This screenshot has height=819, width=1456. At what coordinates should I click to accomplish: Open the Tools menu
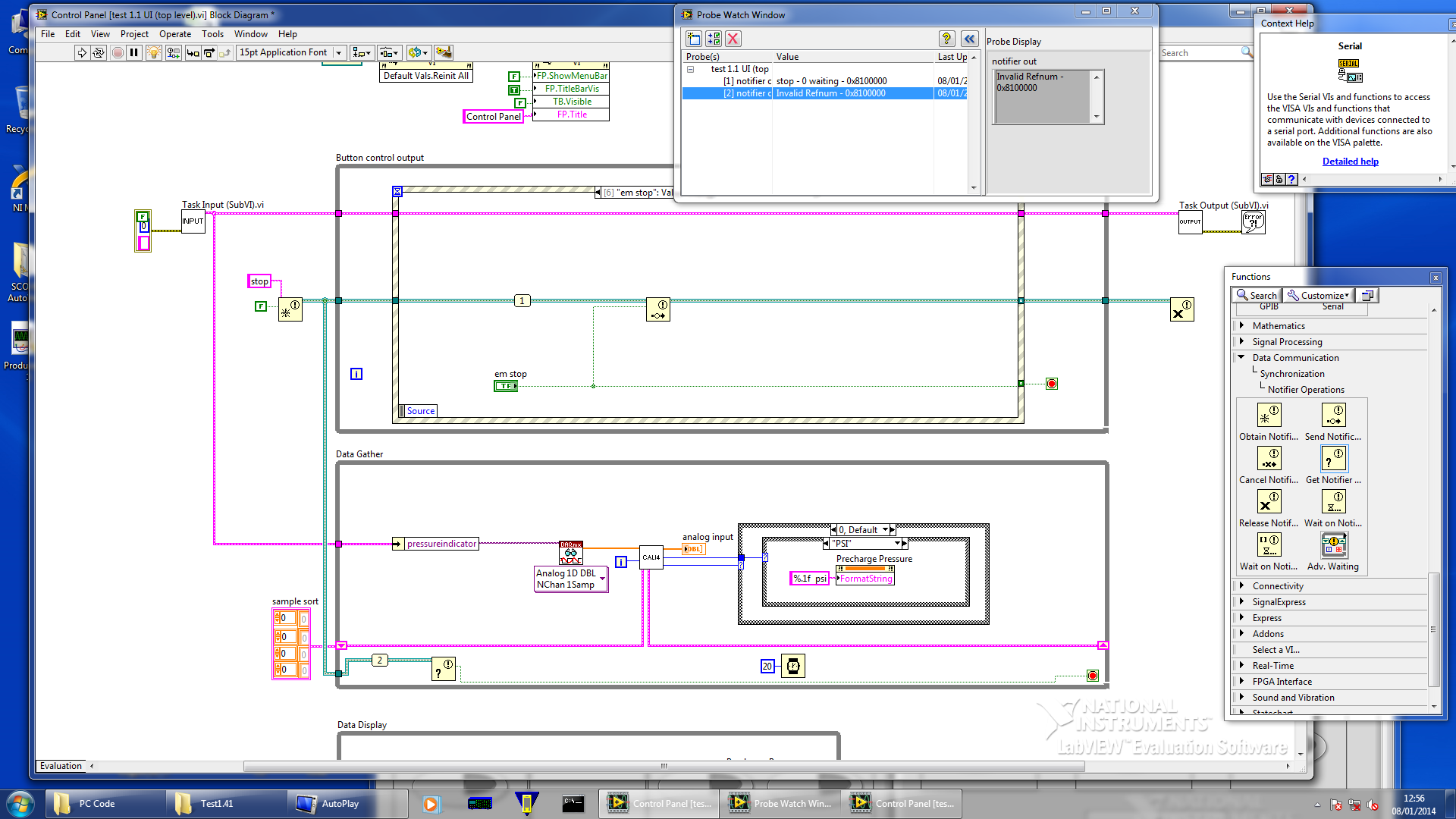point(212,34)
